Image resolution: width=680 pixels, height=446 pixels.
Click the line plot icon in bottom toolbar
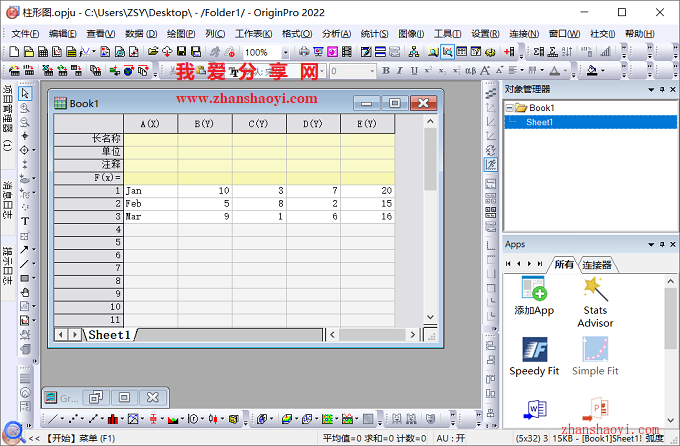coord(52,419)
